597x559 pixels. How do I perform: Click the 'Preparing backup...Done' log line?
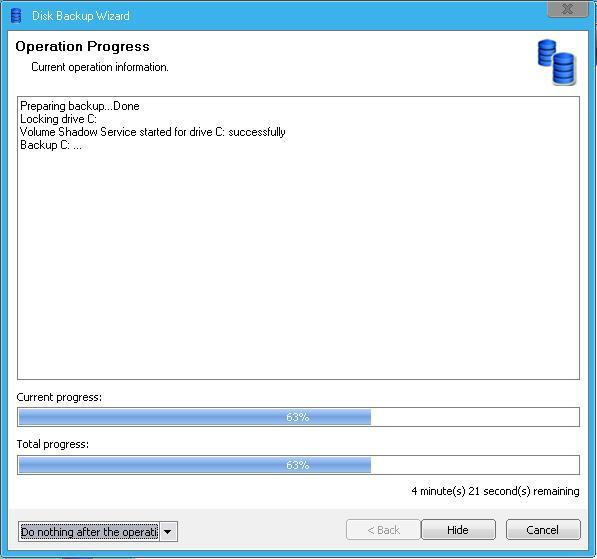click(80, 106)
